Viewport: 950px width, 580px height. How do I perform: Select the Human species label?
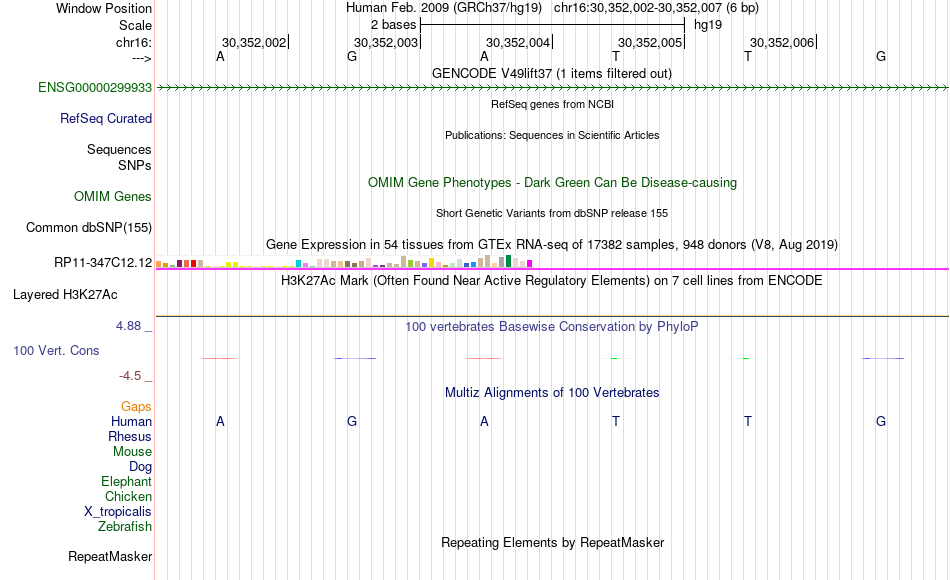131,421
